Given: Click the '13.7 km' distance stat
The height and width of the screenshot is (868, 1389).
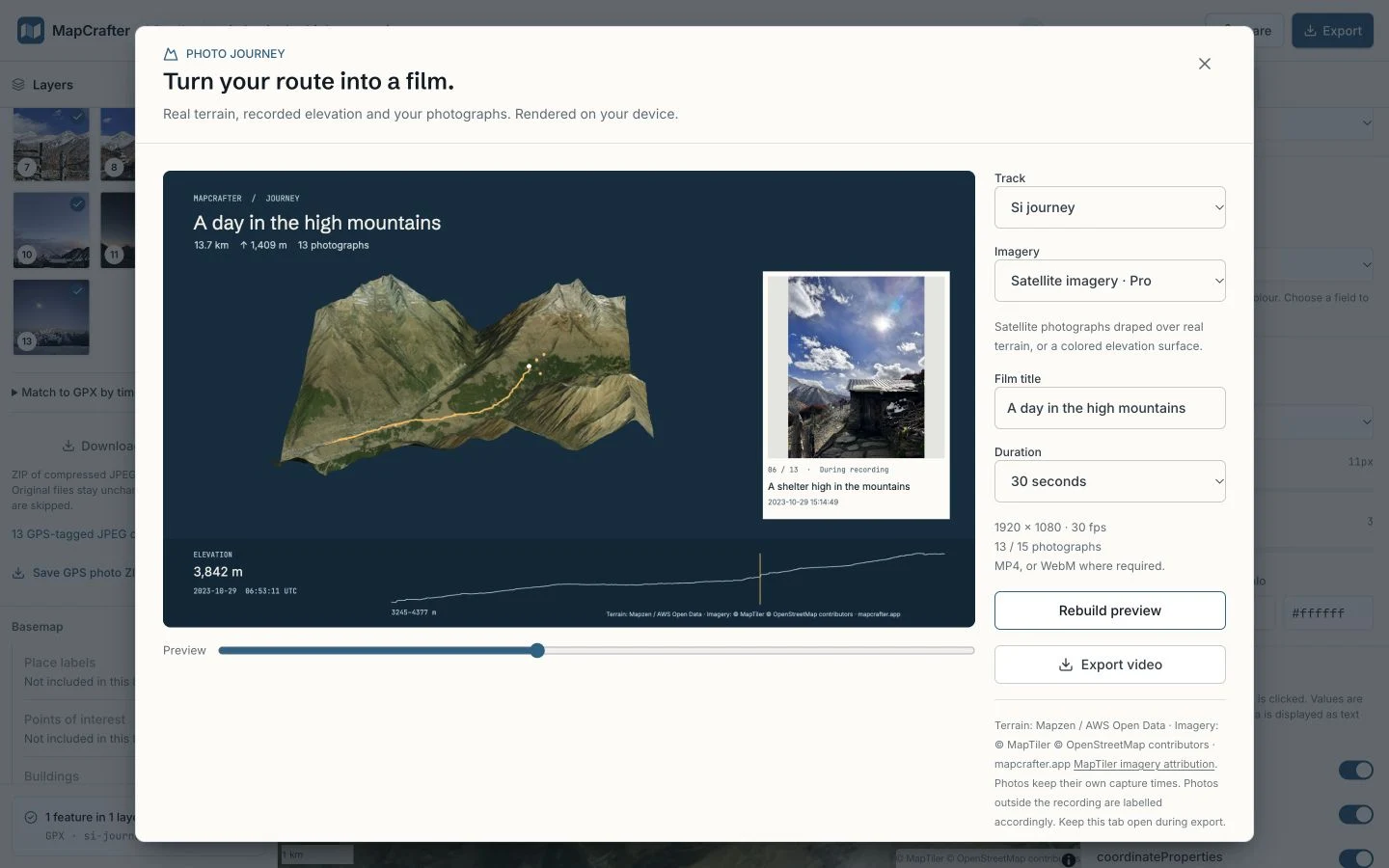Looking at the screenshot, I should [211, 245].
